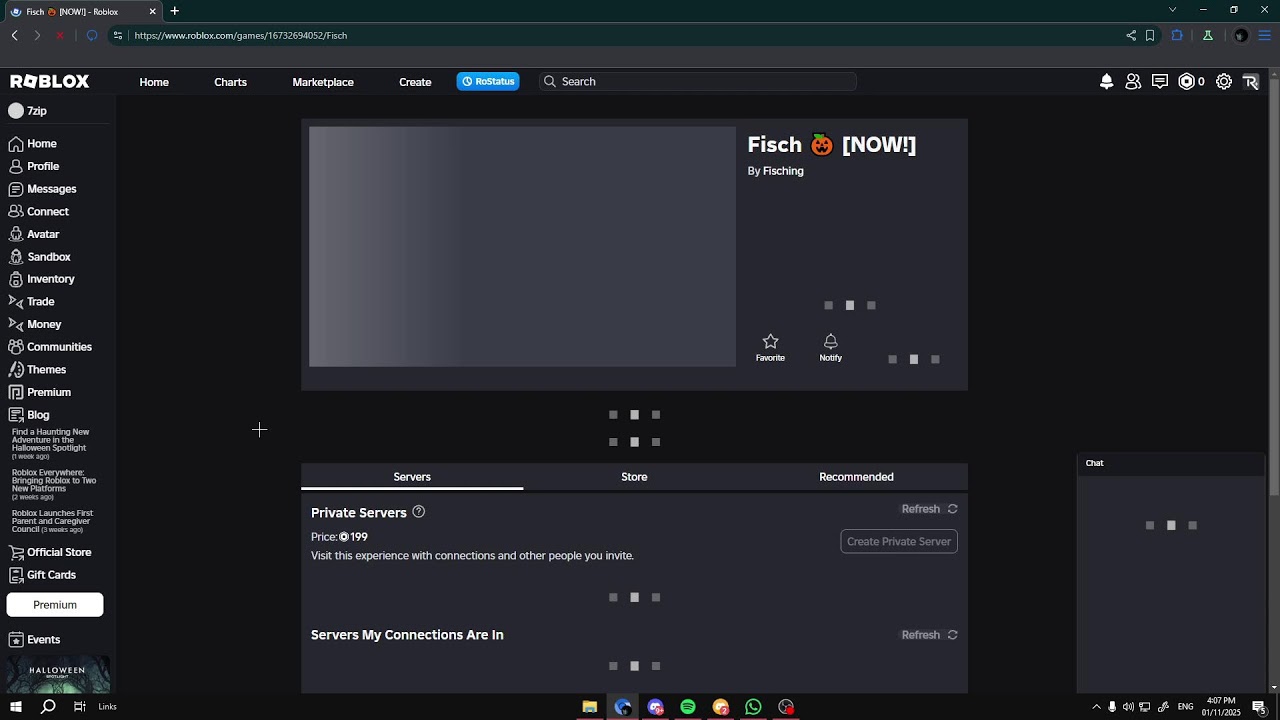
Task: Click the search magnifier icon
Action: [x=550, y=82]
